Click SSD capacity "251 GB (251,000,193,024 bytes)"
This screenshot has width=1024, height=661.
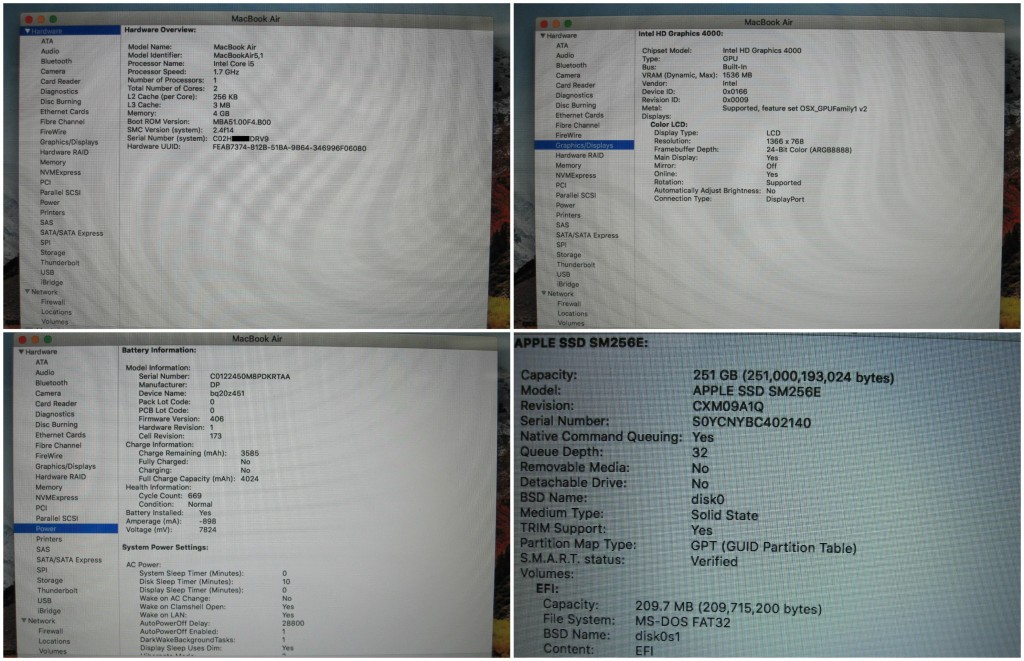pyautogui.click(x=793, y=377)
